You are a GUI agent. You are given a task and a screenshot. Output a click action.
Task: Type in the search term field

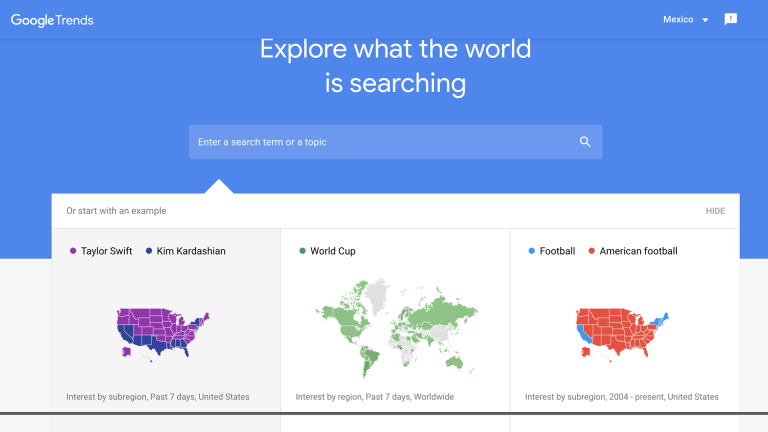[x=380, y=142]
